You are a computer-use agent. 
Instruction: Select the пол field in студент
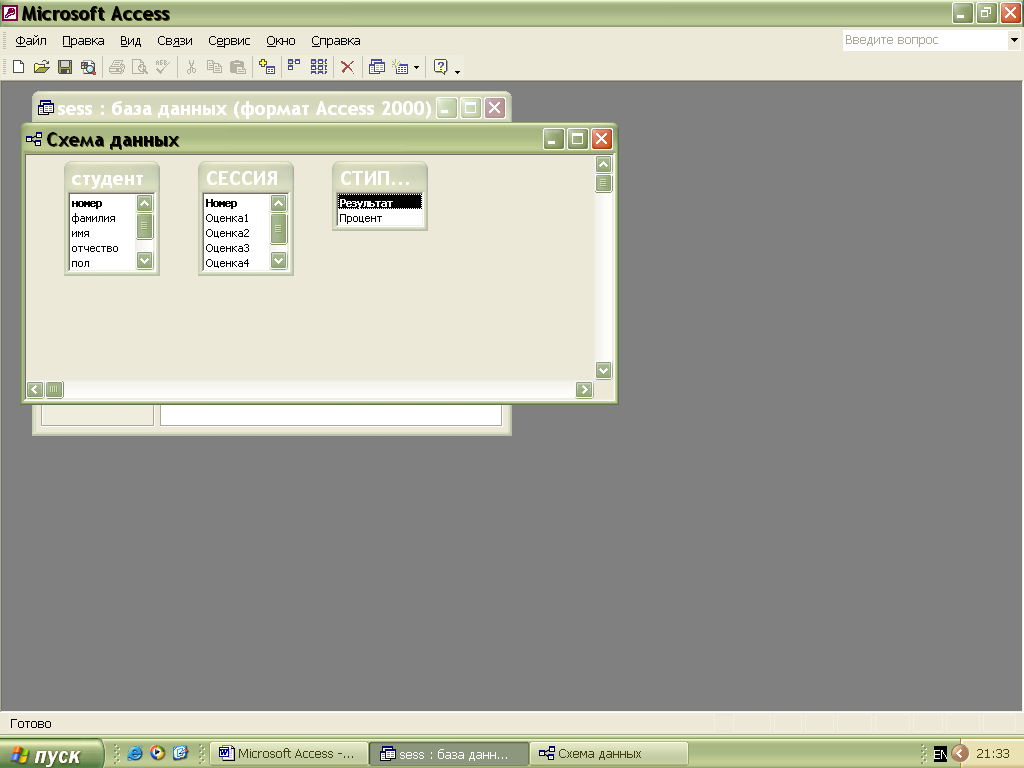103,263
